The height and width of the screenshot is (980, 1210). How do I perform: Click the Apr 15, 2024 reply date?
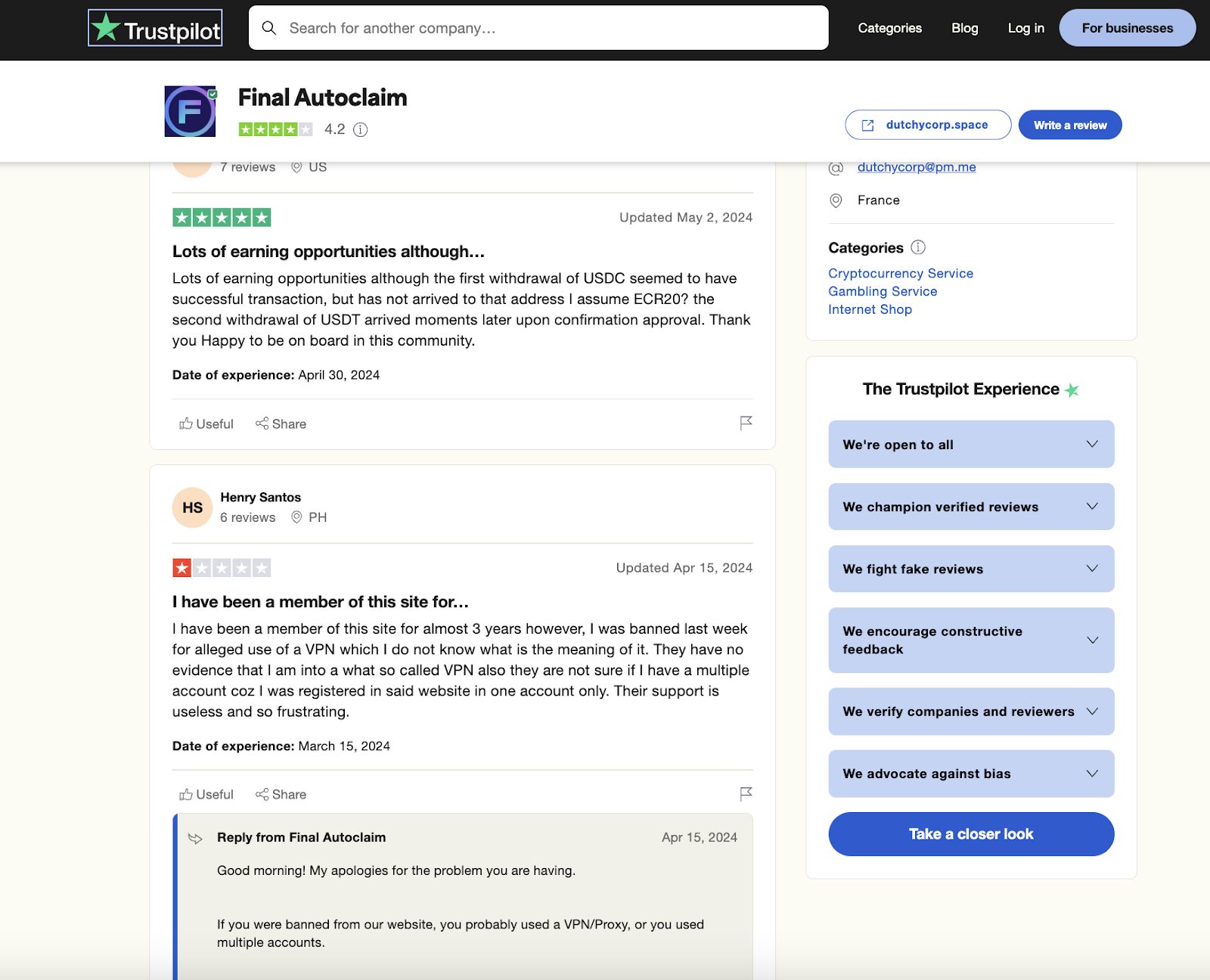coord(700,837)
